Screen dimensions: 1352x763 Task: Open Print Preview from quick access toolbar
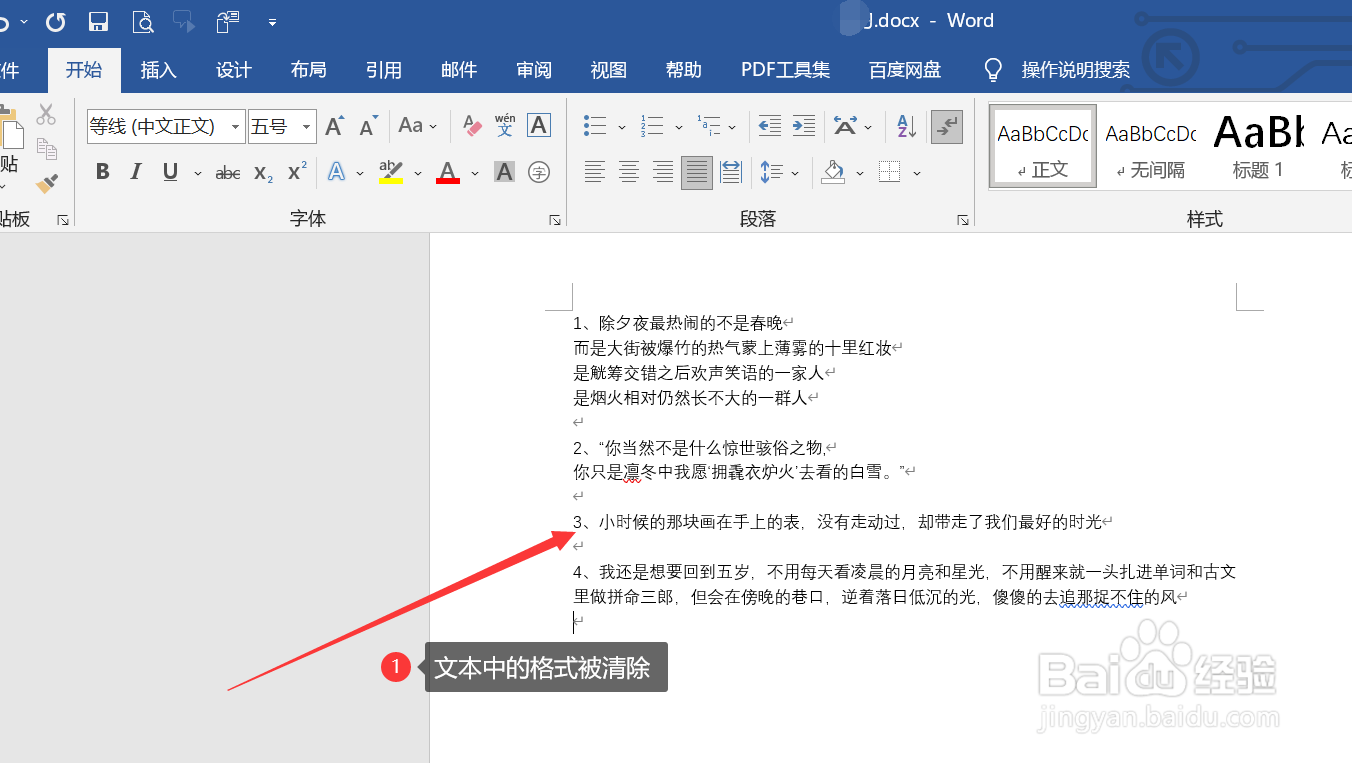coord(143,21)
